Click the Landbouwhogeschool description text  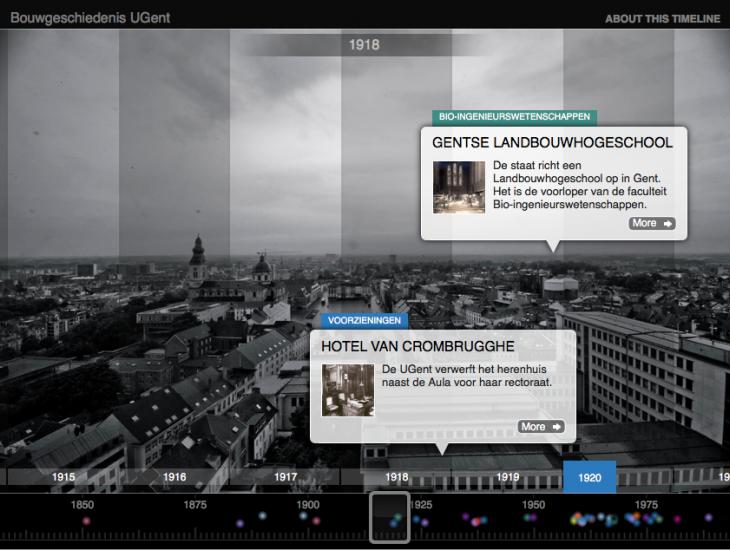580,185
